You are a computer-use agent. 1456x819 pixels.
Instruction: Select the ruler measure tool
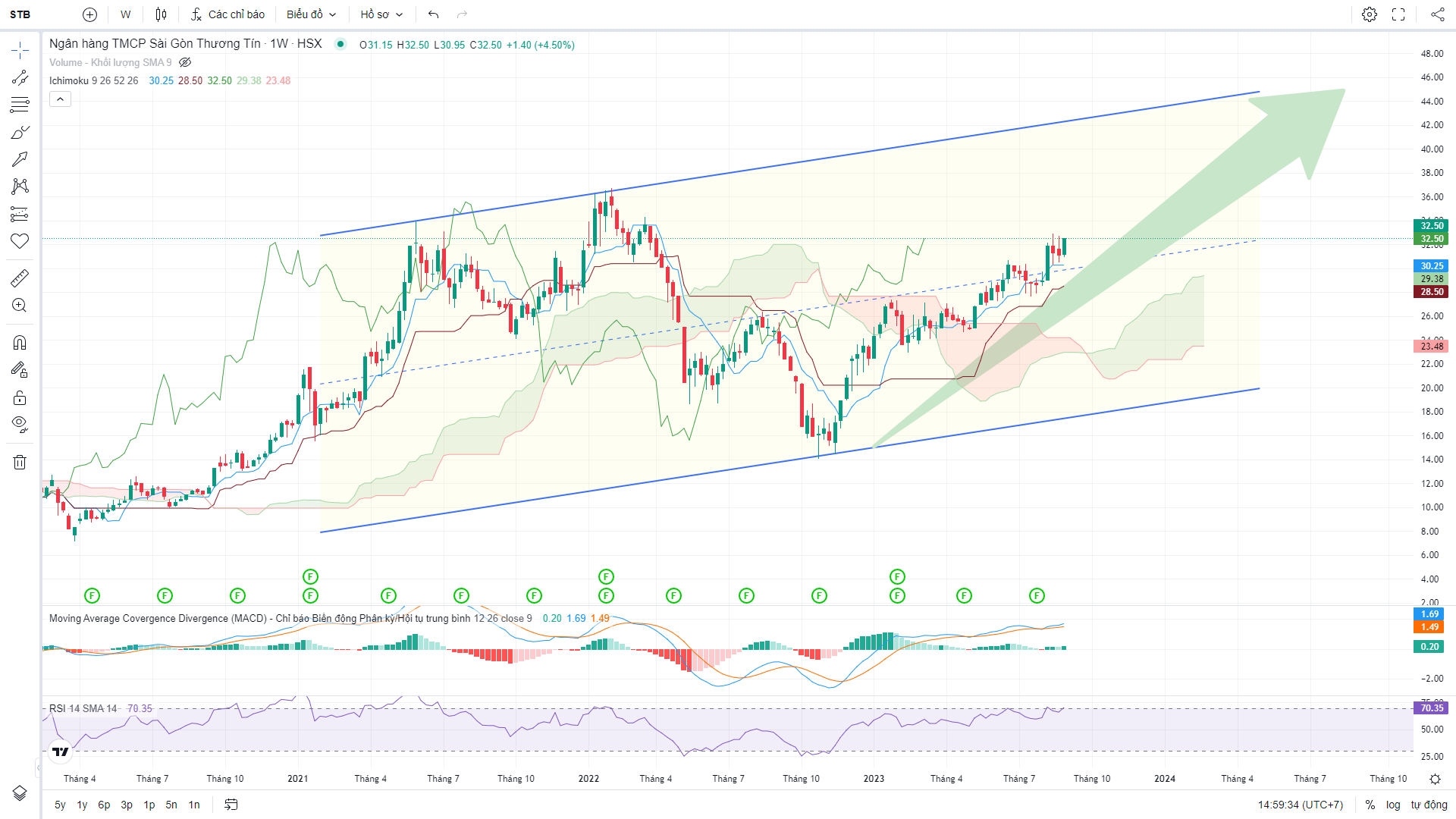20,278
